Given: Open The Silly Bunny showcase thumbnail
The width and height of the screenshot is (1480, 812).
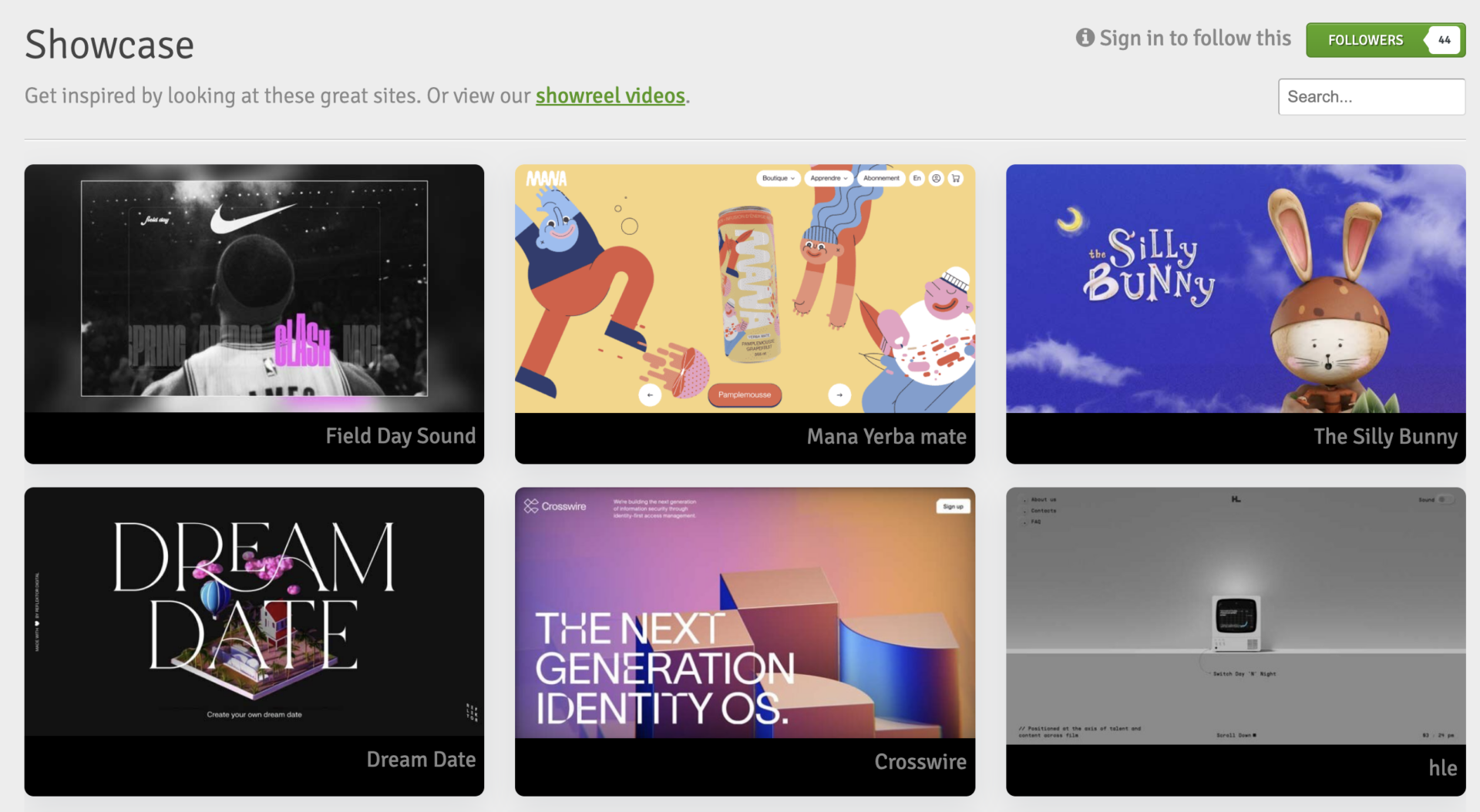Looking at the screenshot, I should tap(1235, 289).
